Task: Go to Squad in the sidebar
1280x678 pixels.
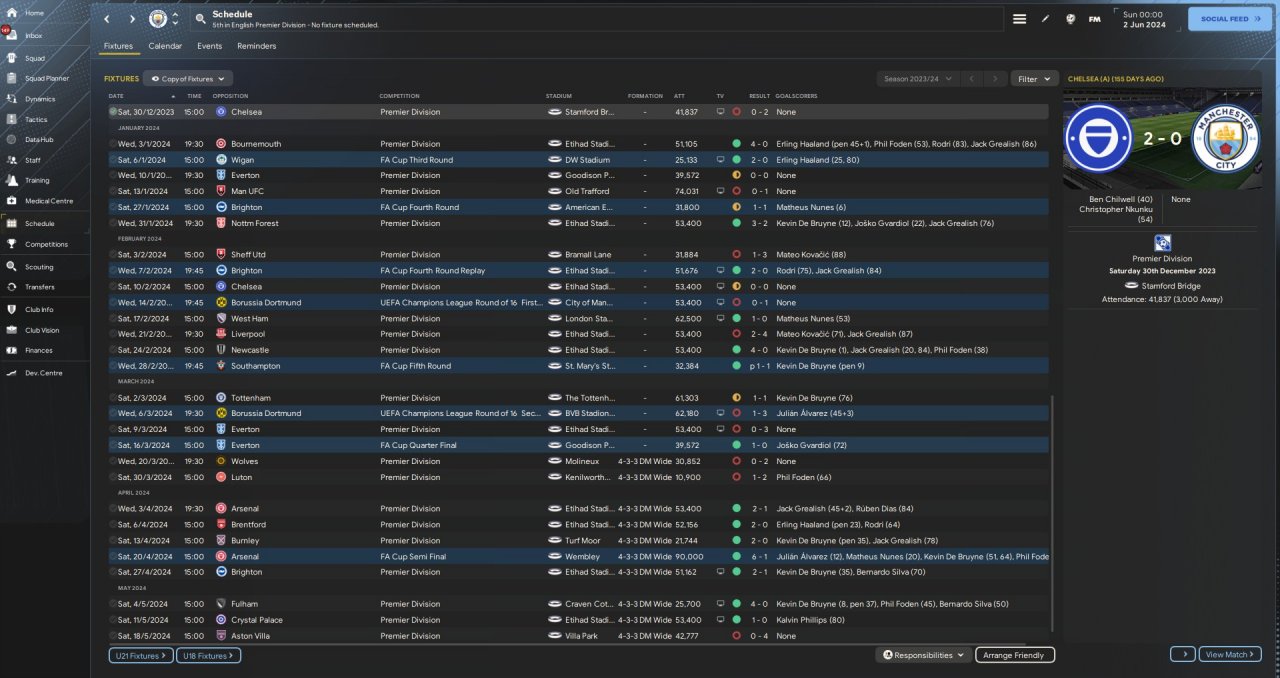Action: pos(34,58)
